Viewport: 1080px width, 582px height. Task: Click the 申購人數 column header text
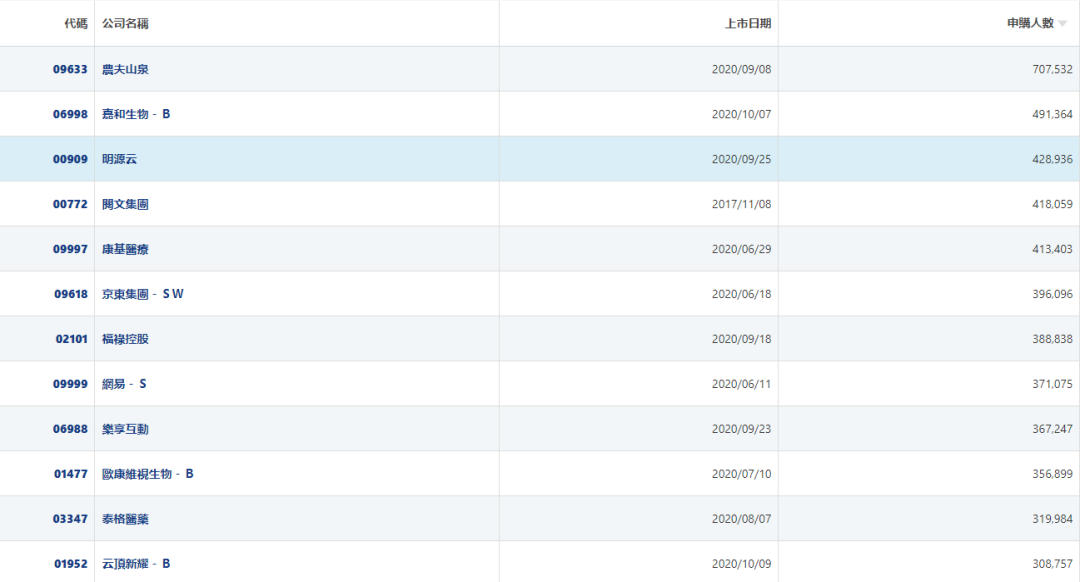pyautogui.click(x=1030, y=23)
